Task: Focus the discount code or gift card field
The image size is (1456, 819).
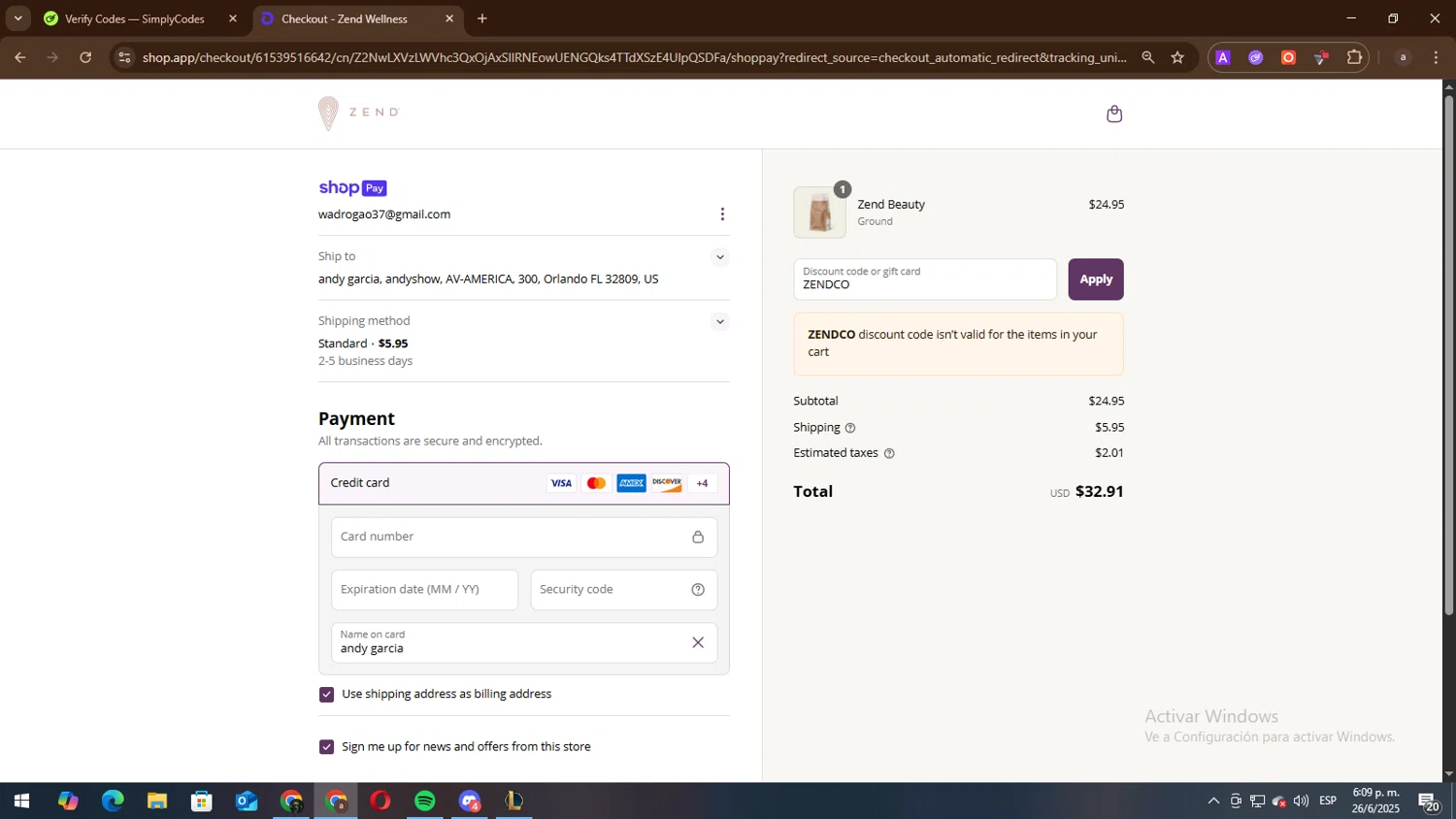Action: click(x=925, y=279)
